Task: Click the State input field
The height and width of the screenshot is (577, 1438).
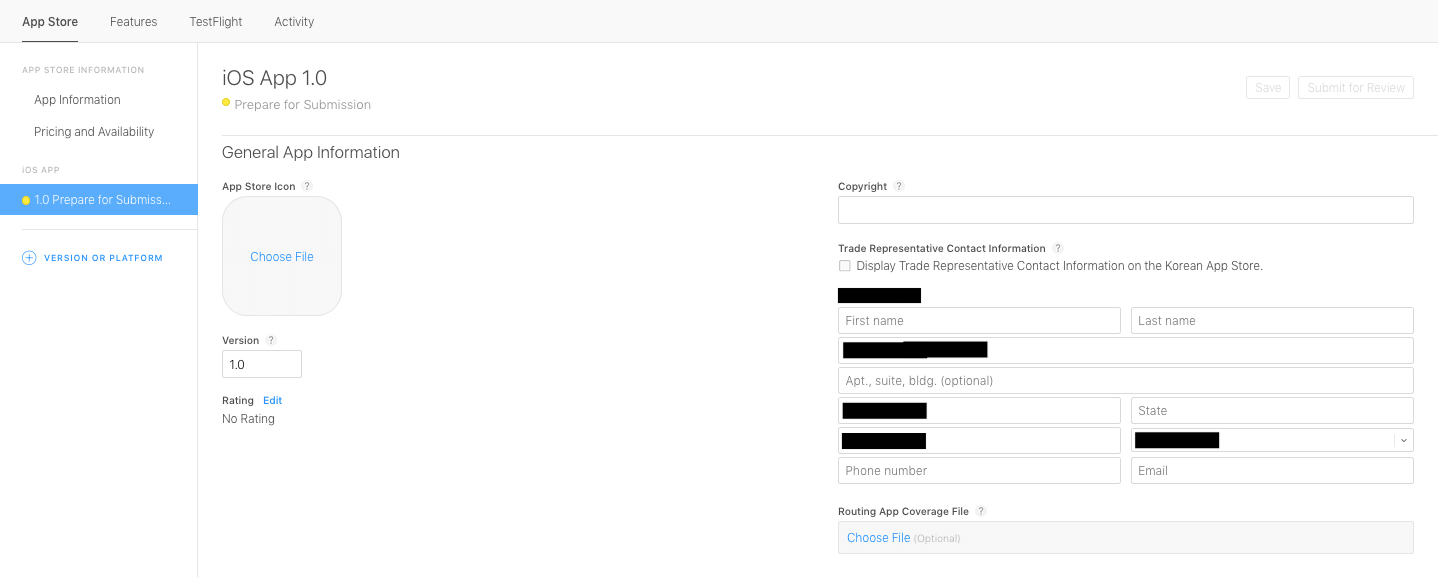Action: click(x=1272, y=410)
